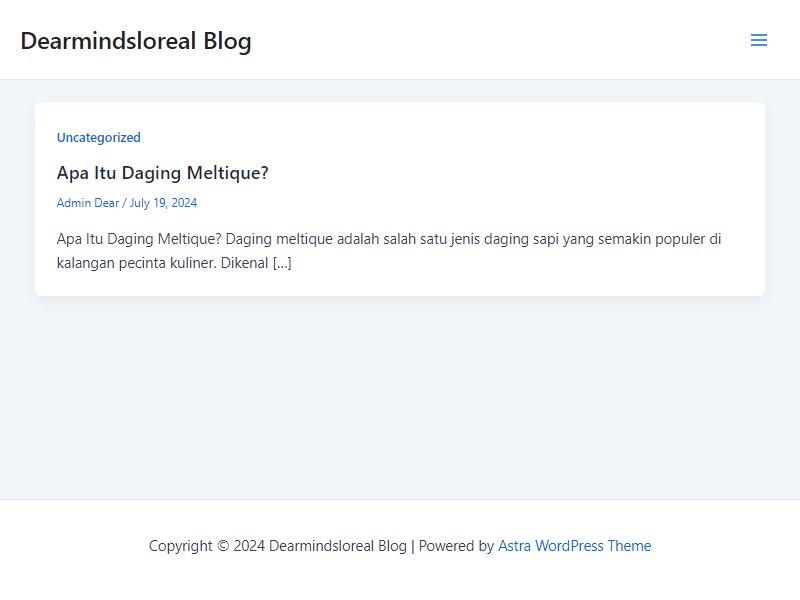Visit the Astra WordPress Theme link
This screenshot has height=600, width=800.
click(x=574, y=545)
